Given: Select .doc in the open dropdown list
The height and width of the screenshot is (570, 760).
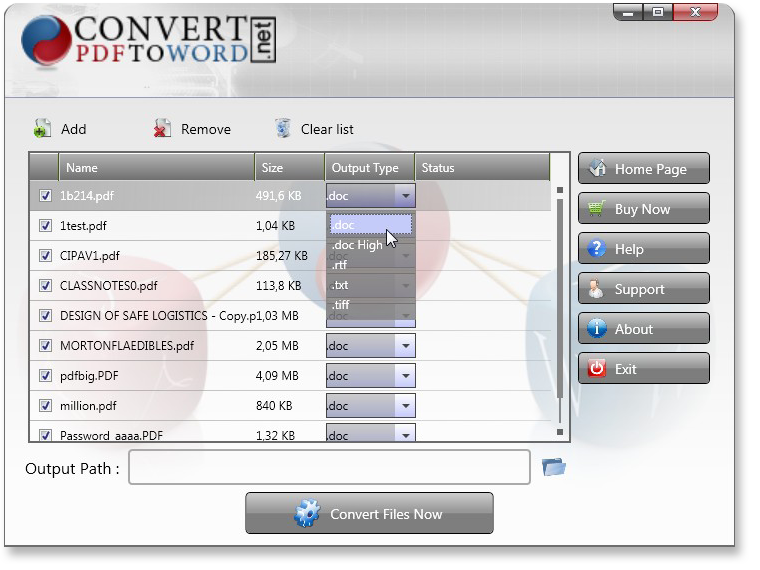Looking at the screenshot, I should 371,225.
